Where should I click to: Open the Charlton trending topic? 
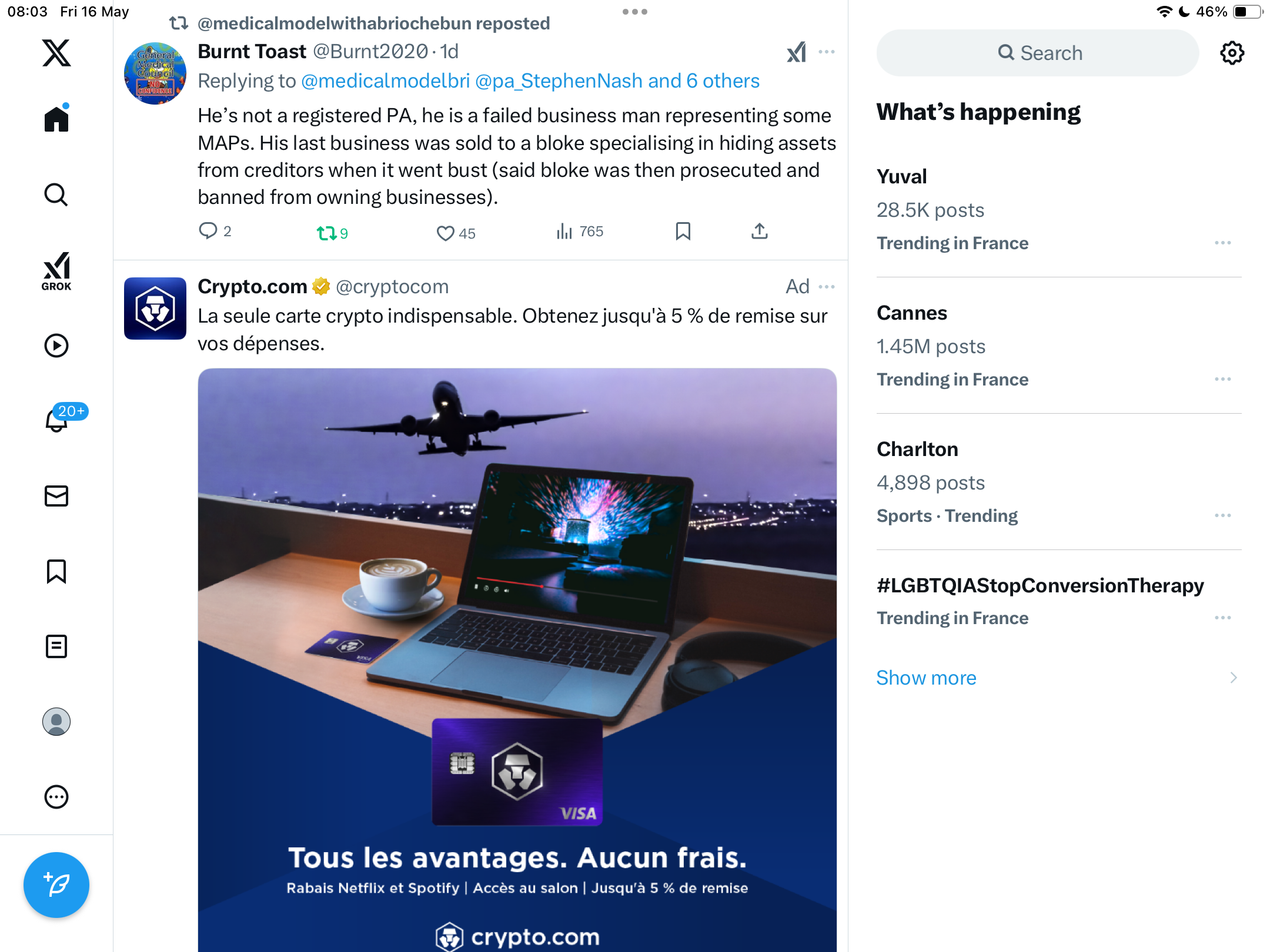coord(1059,482)
